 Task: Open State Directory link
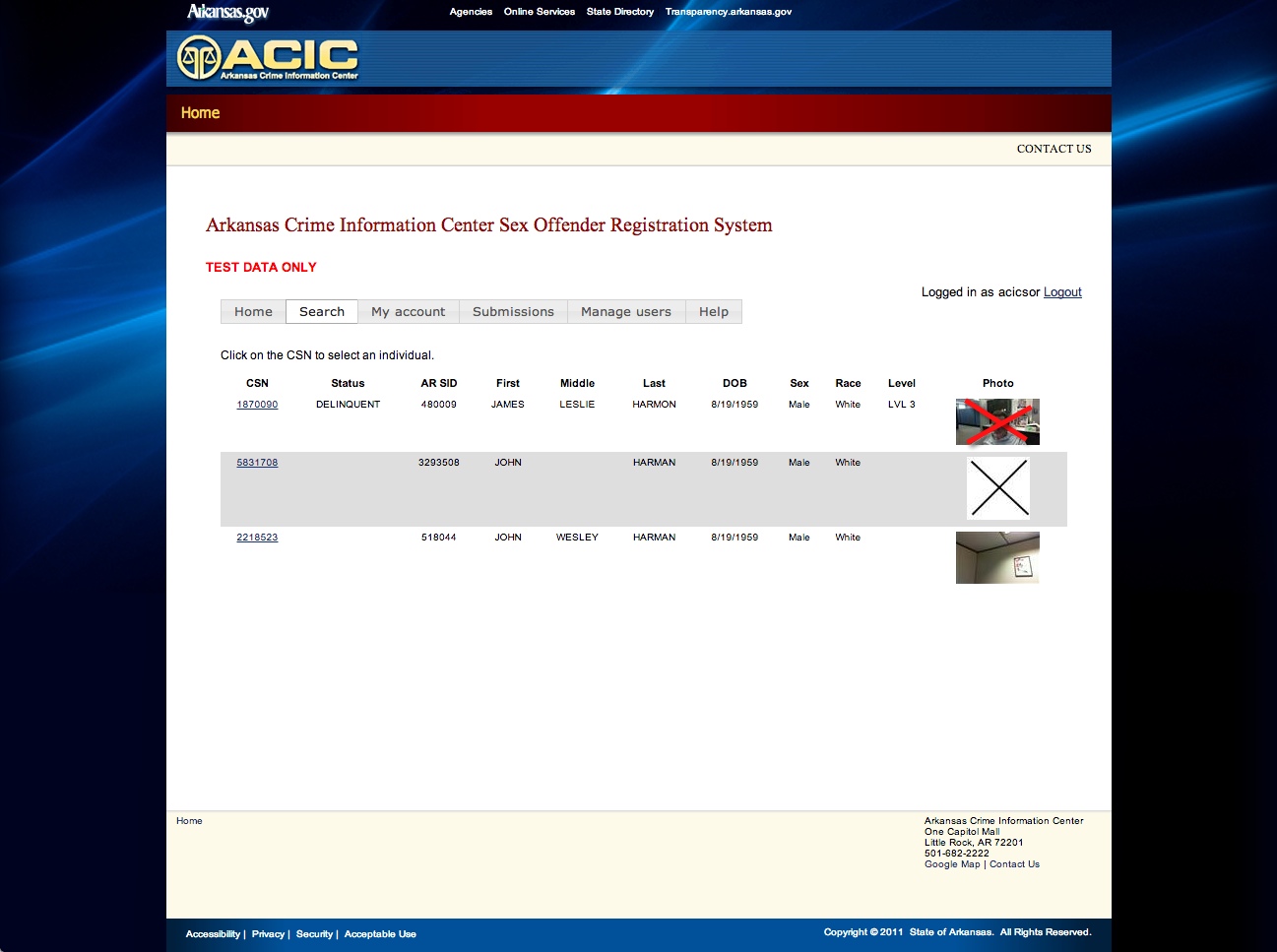pos(620,12)
